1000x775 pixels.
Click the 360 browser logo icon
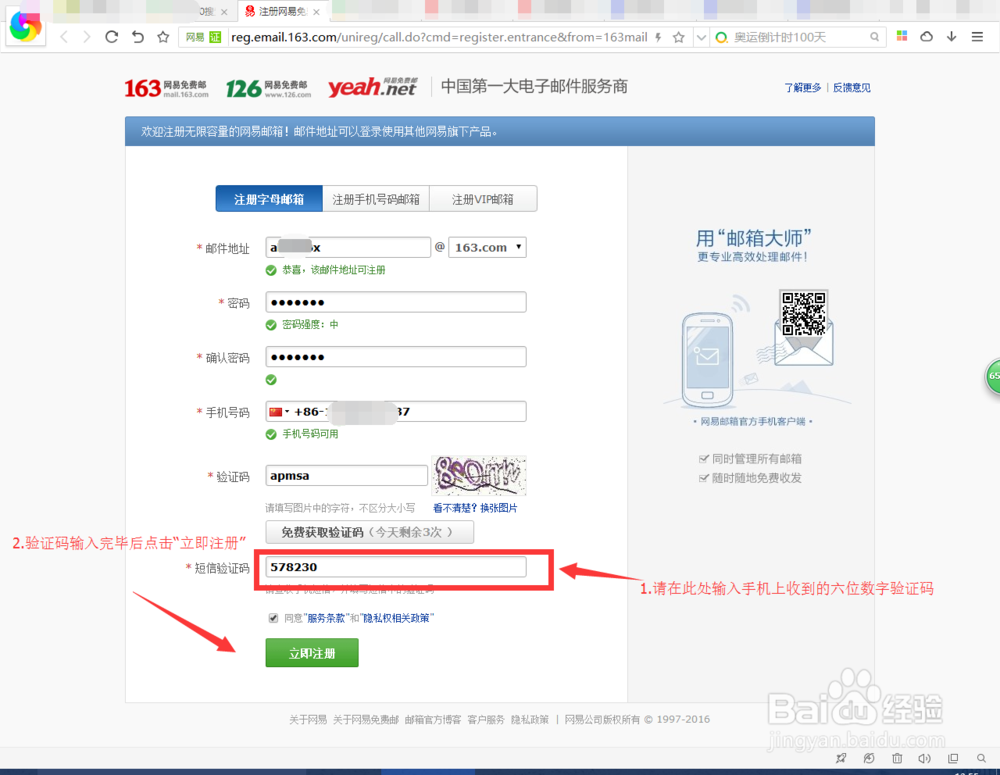pos(26,27)
